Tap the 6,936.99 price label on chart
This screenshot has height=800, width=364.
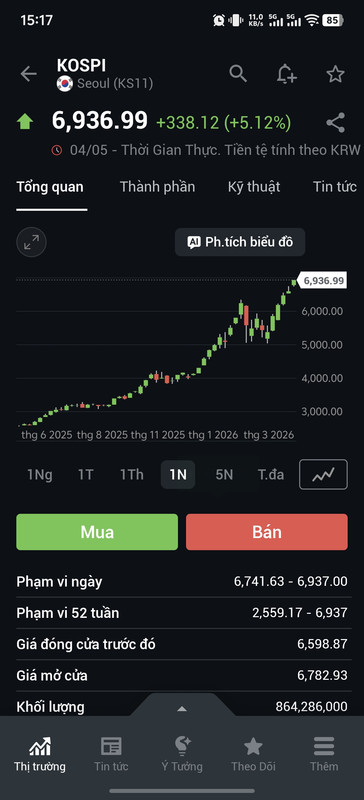tap(323, 281)
